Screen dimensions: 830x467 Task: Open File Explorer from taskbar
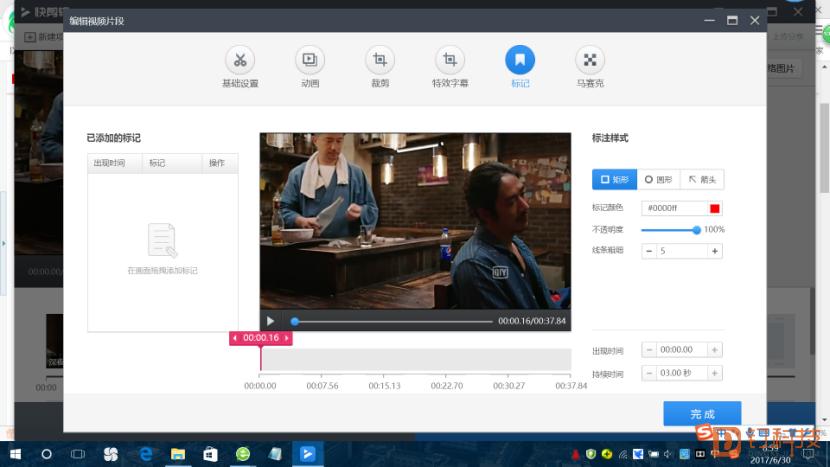pos(178,454)
